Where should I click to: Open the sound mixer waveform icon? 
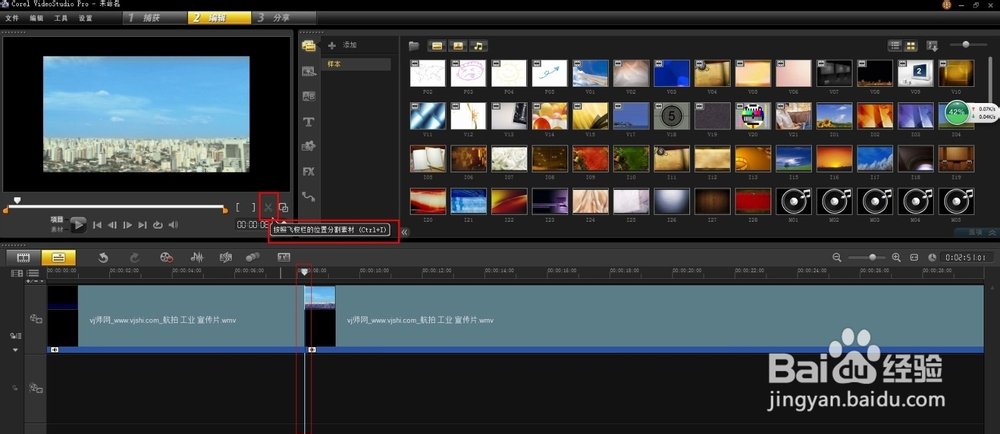click(197, 257)
